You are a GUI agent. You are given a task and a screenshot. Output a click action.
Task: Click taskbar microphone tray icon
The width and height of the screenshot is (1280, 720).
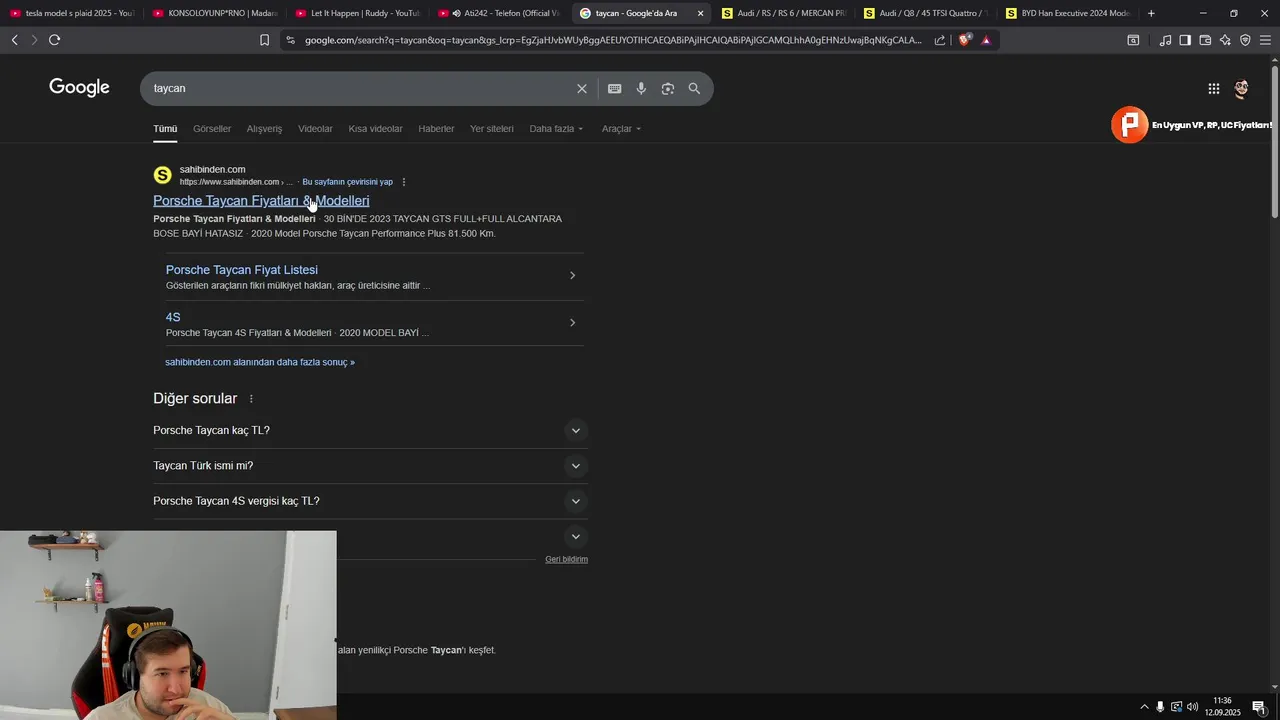point(1160,707)
